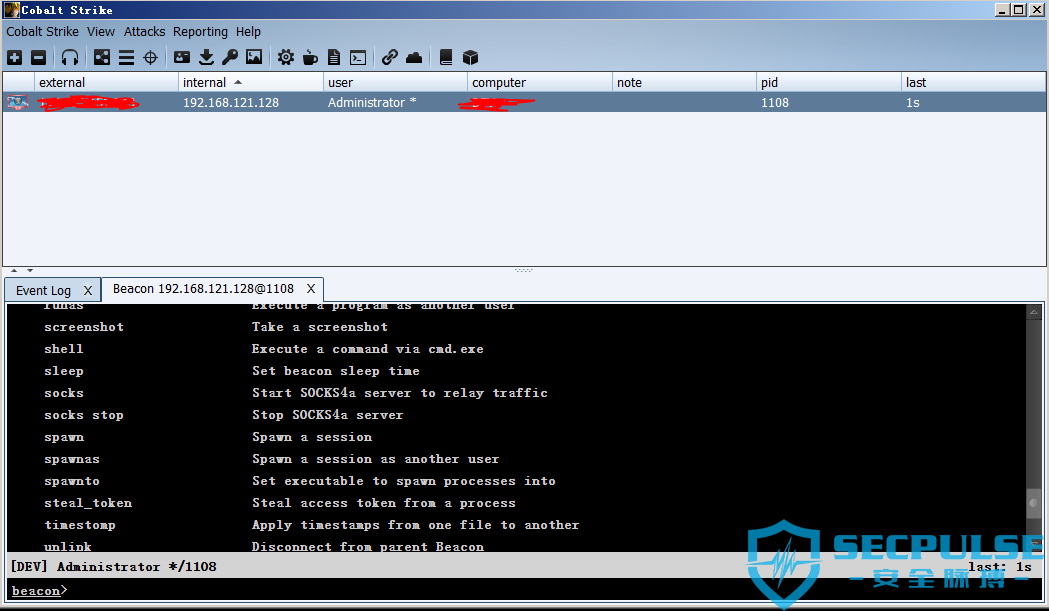The height and width of the screenshot is (611, 1049).
Task: Click the Steal access token from a process text
Action: [x=384, y=503]
